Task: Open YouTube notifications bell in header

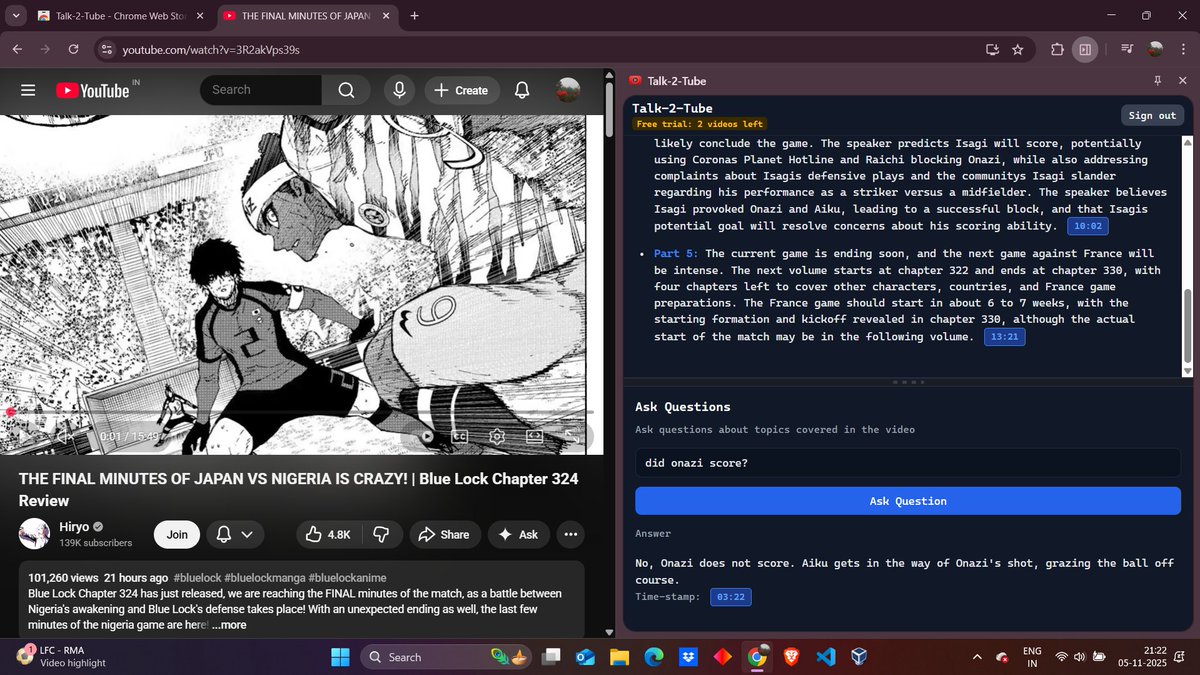Action: (522, 90)
